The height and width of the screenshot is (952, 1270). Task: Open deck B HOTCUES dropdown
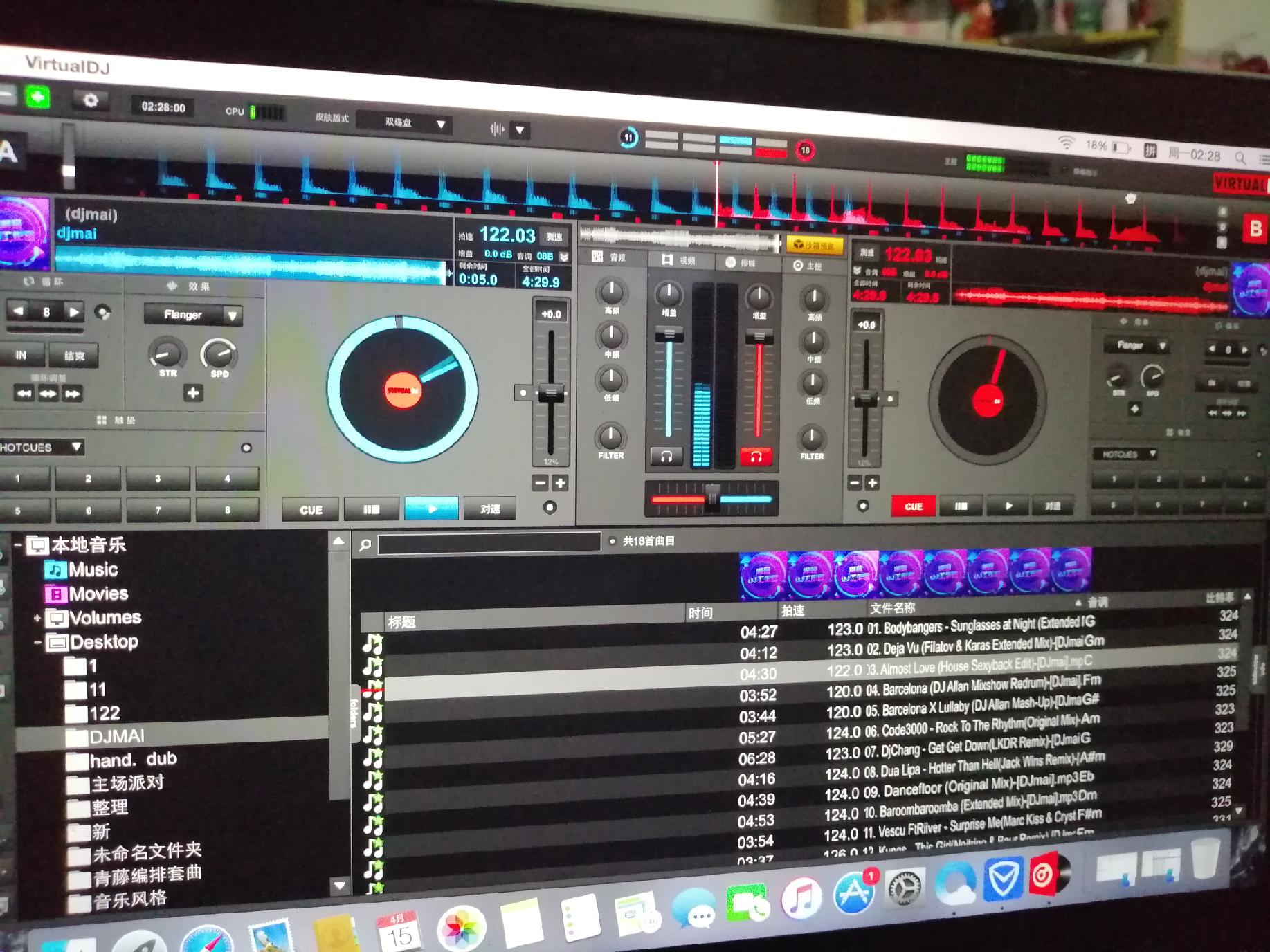pos(1125,454)
